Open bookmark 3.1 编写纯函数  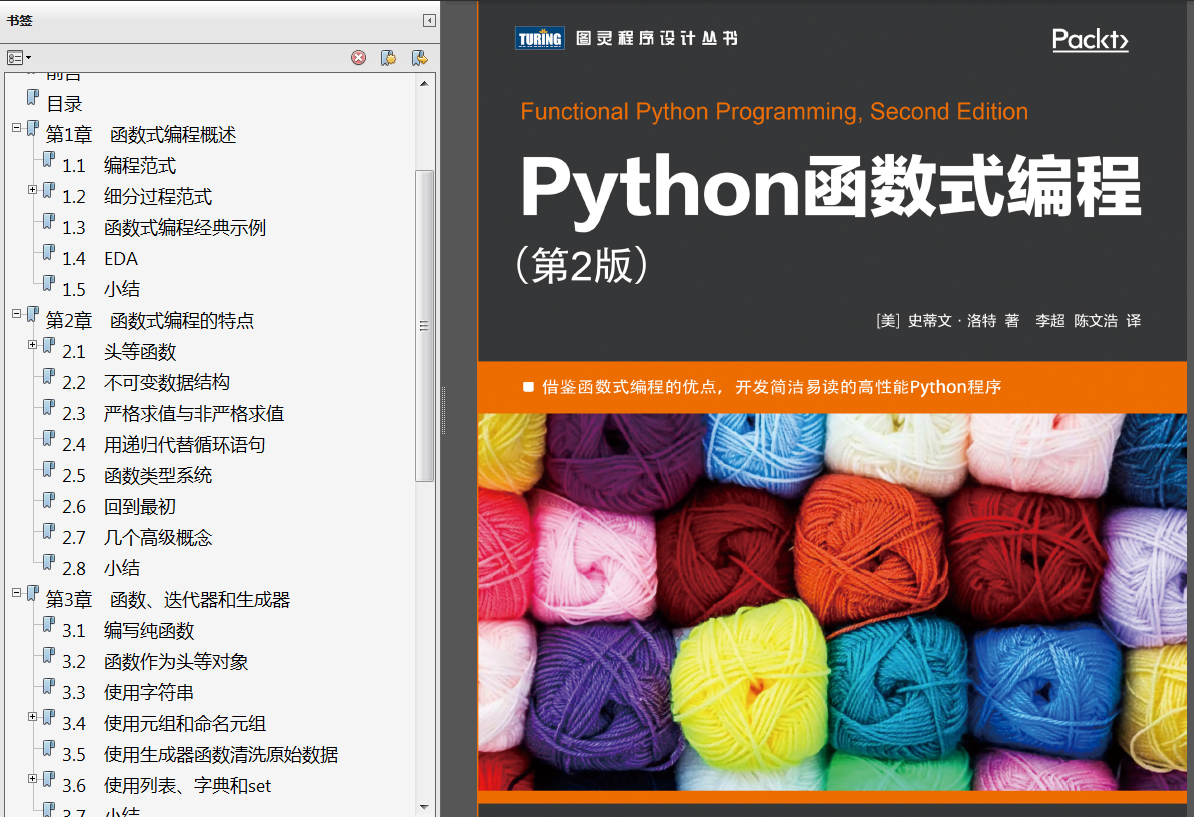point(128,630)
